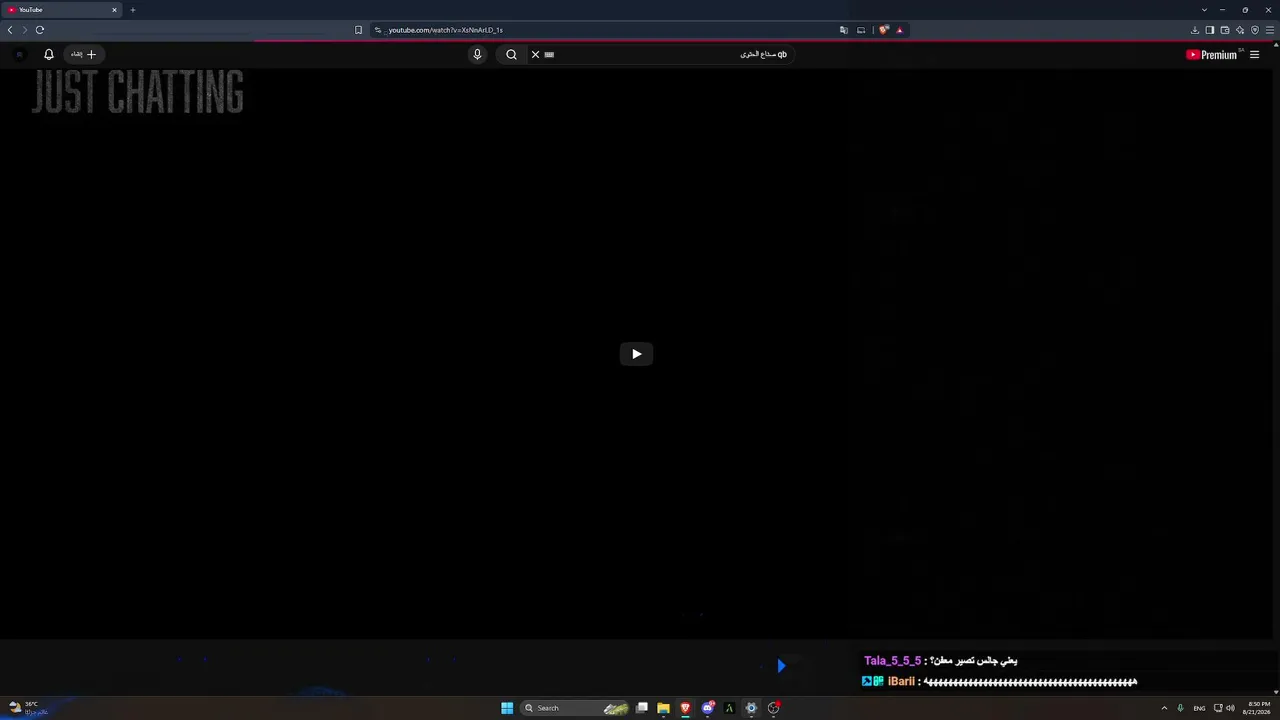Start voice search with microphone icon

(477, 54)
